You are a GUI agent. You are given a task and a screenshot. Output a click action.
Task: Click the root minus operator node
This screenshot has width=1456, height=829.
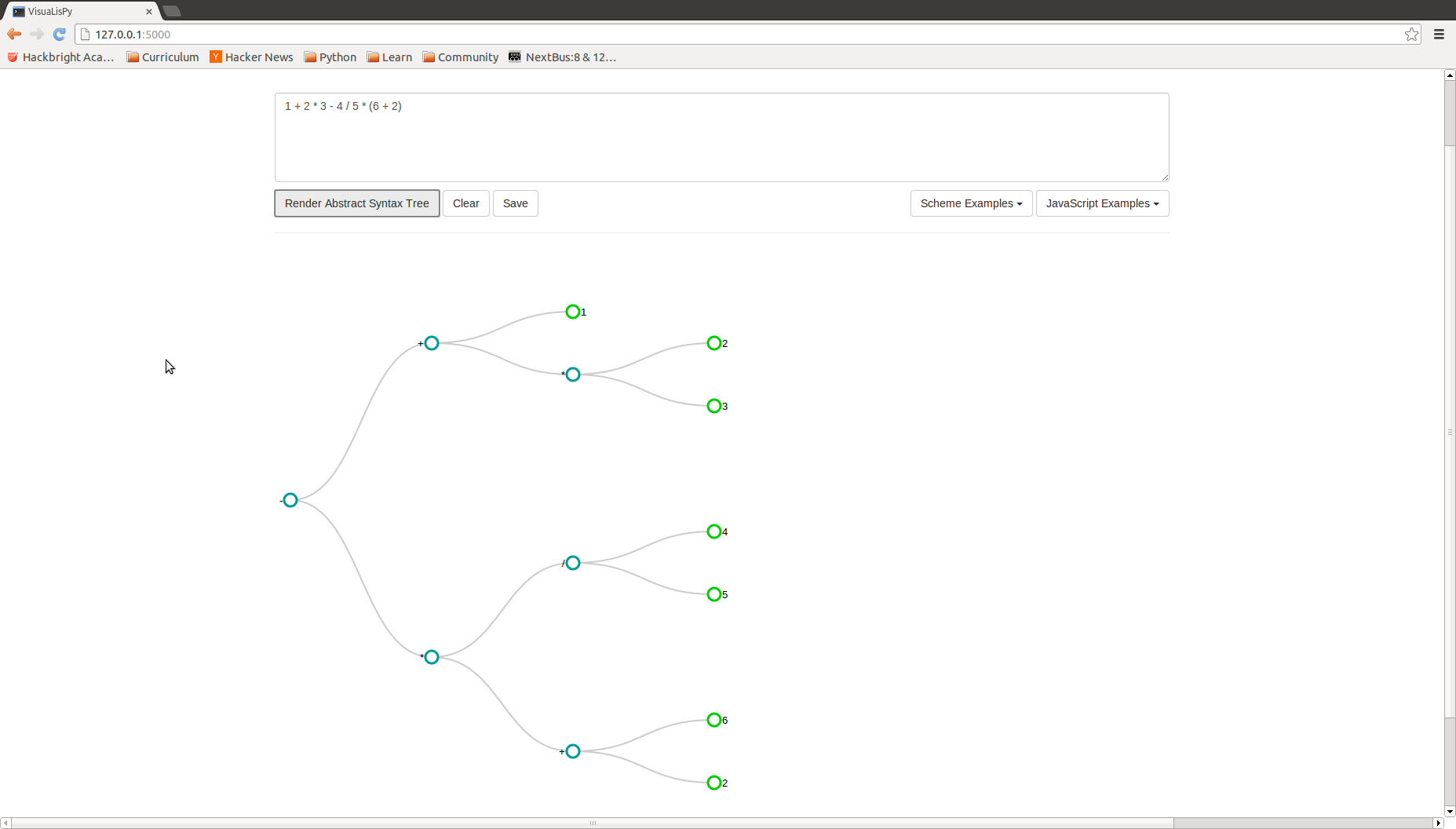[290, 500]
